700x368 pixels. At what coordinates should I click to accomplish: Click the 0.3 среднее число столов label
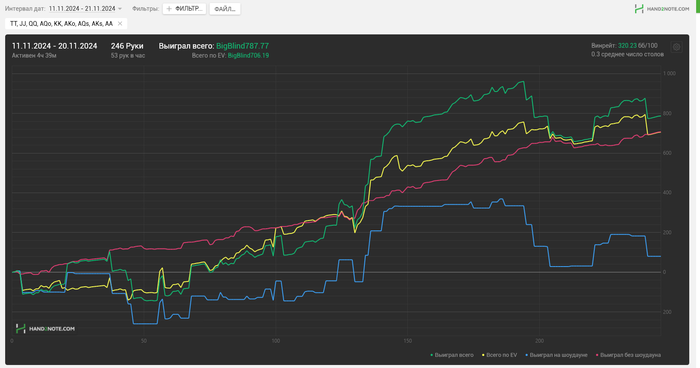[x=627, y=54]
